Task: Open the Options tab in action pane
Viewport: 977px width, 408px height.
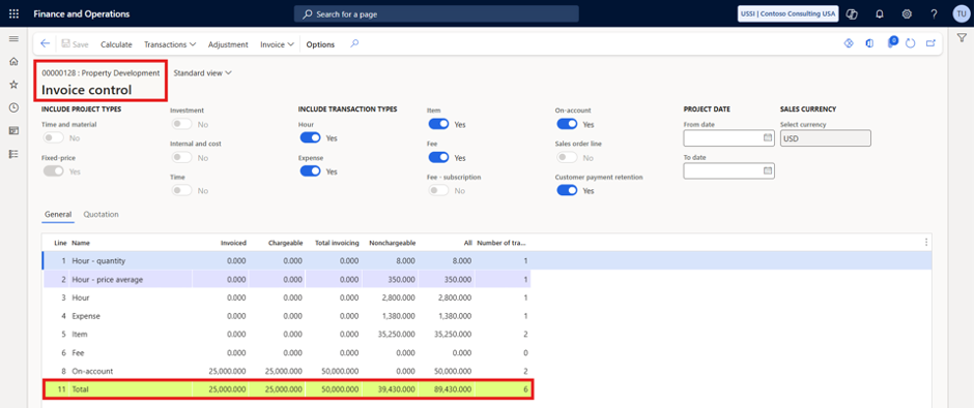Action: [x=320, y=44]
